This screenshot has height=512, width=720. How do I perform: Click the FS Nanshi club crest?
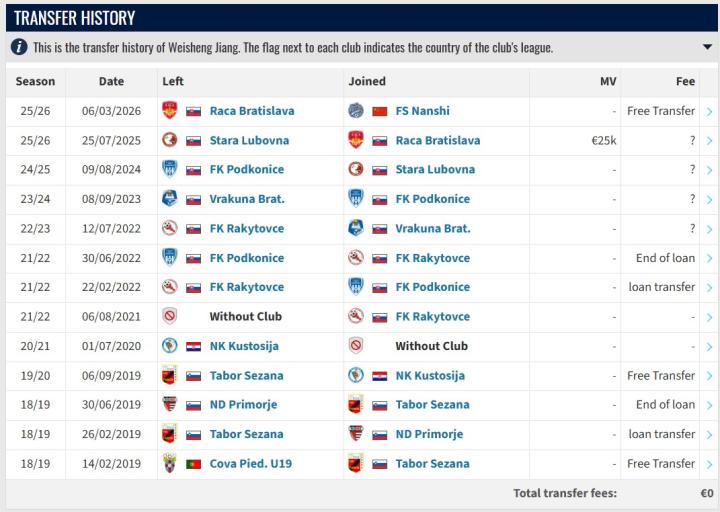(x=355, y=111)
